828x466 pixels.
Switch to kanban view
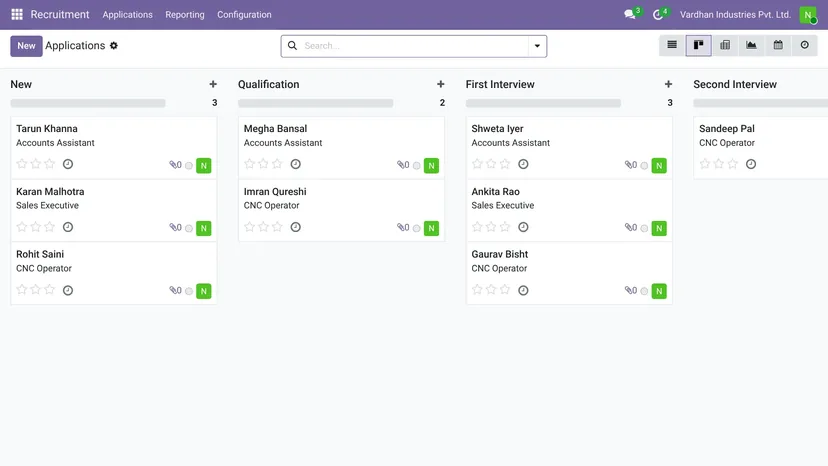699,45
